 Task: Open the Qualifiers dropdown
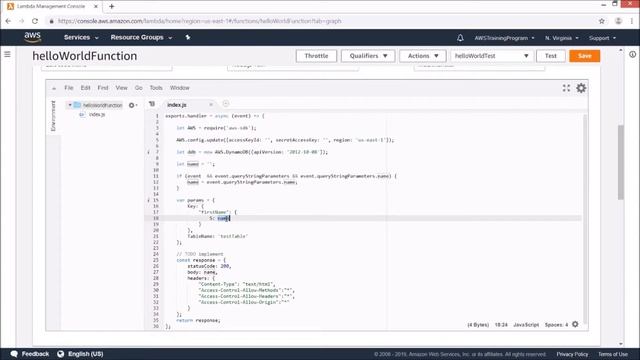(x=368, y=56)
